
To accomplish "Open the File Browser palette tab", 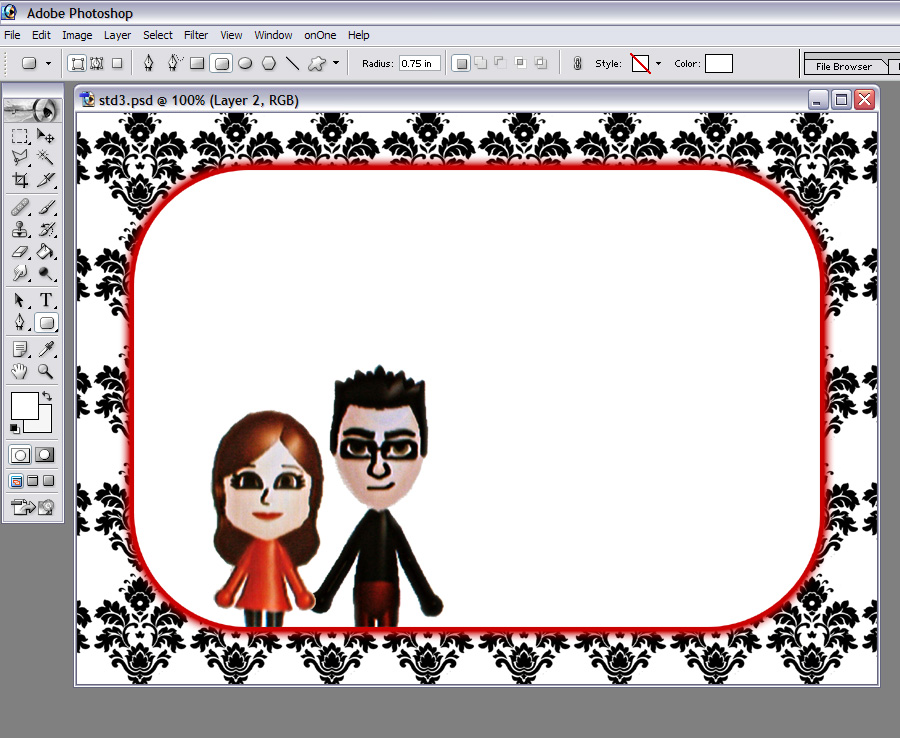I will [844, 67].
